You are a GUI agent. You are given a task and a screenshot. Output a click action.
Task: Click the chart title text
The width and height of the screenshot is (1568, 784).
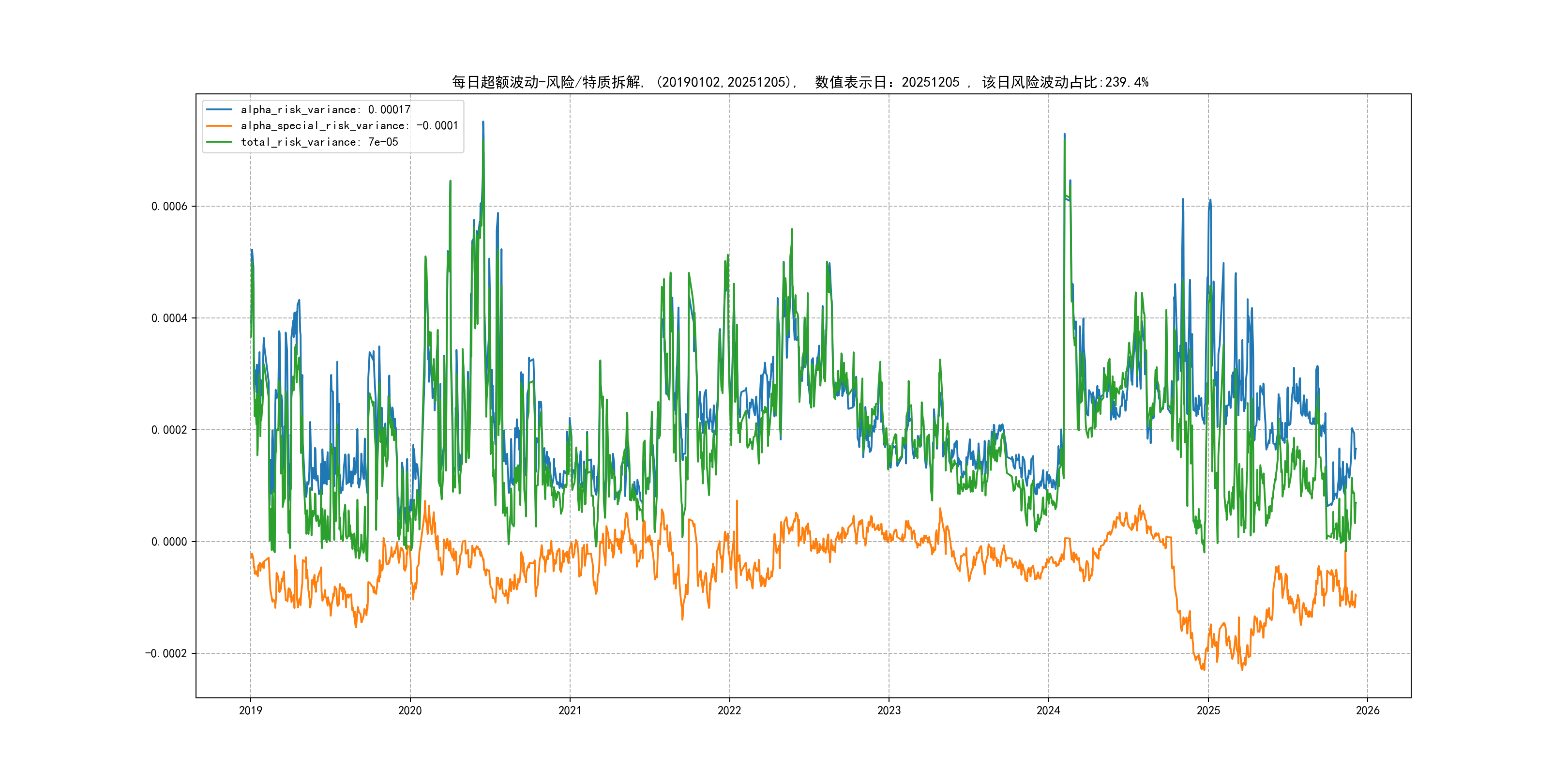[800, 82]
